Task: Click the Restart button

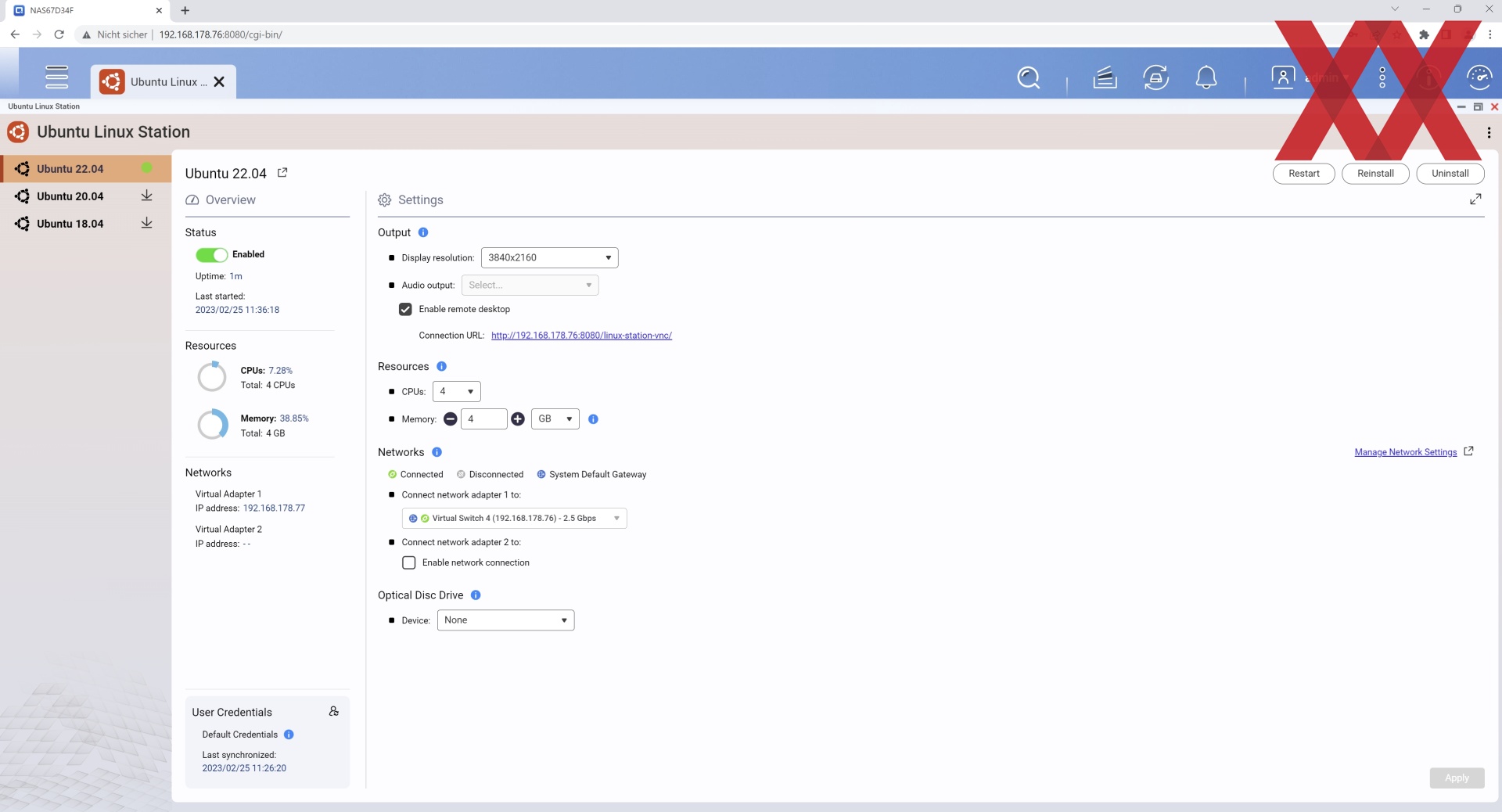Action: click(1303, 174)
